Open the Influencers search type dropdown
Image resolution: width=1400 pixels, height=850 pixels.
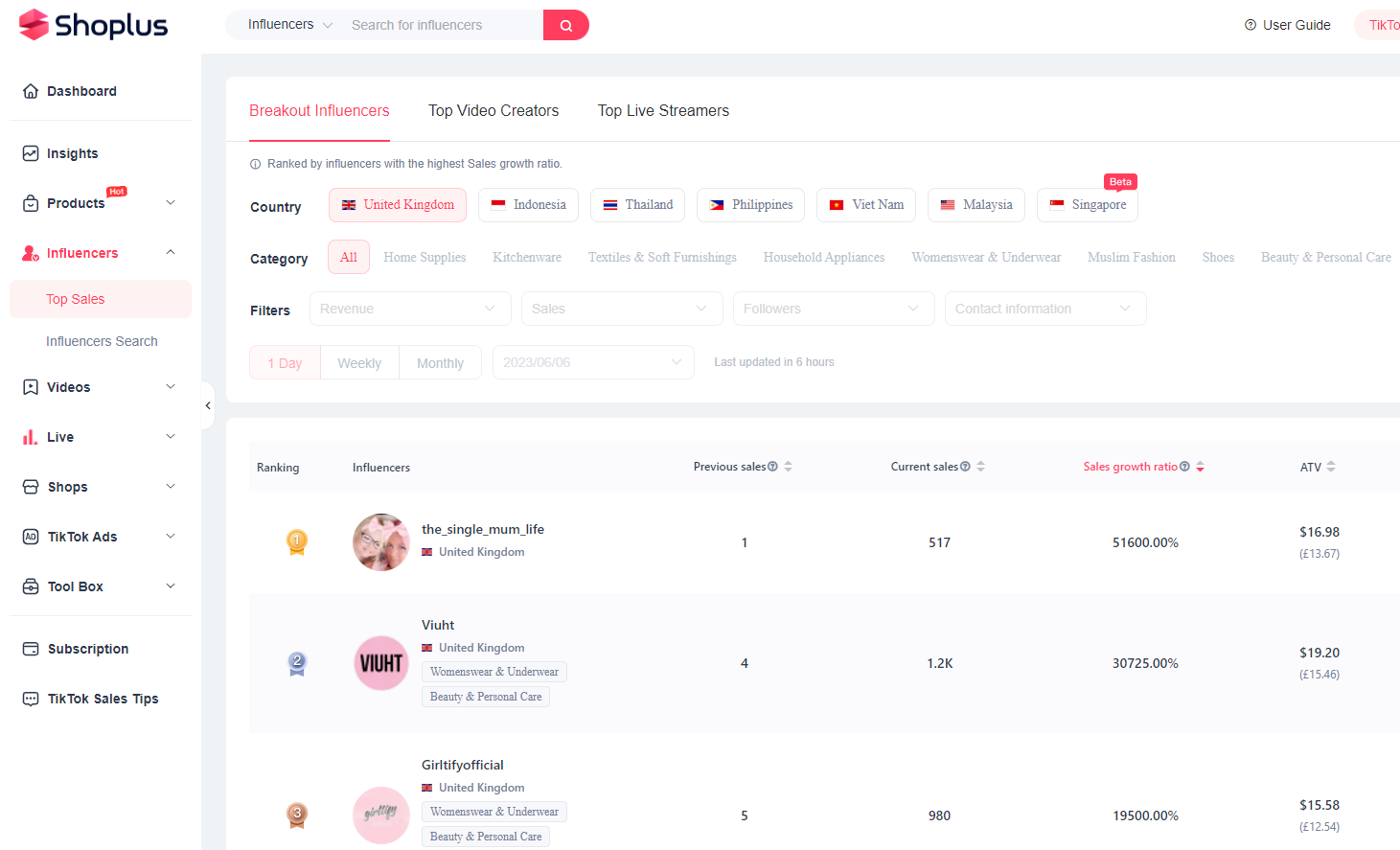click(x=289, y=25)
